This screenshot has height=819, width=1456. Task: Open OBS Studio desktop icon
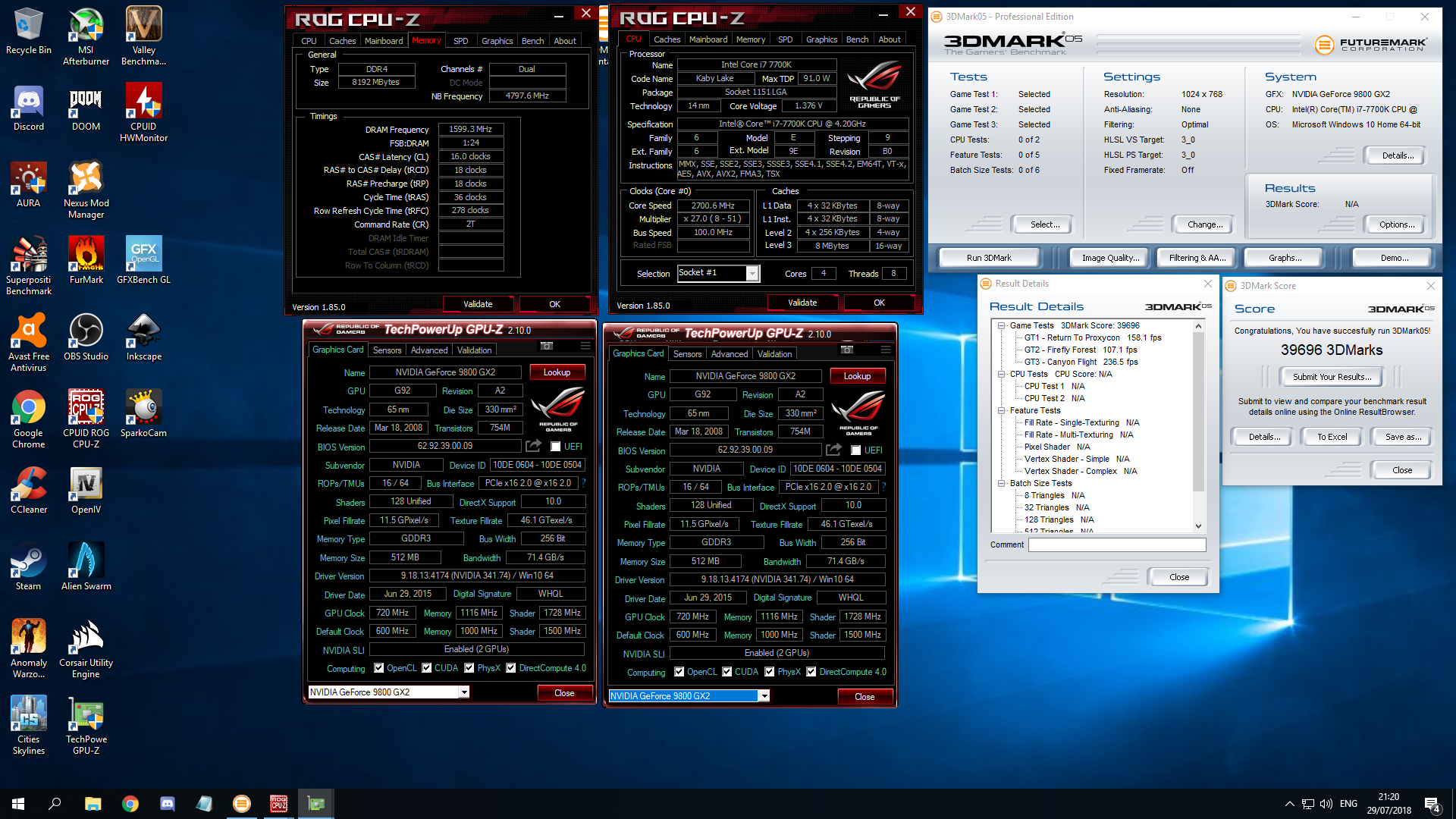pos(86,337)
